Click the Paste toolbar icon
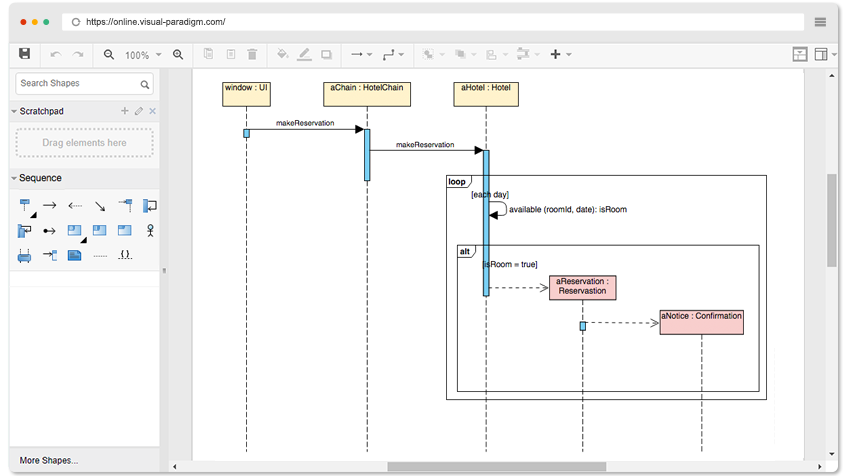The image size is (848, 476). [231, 54]
